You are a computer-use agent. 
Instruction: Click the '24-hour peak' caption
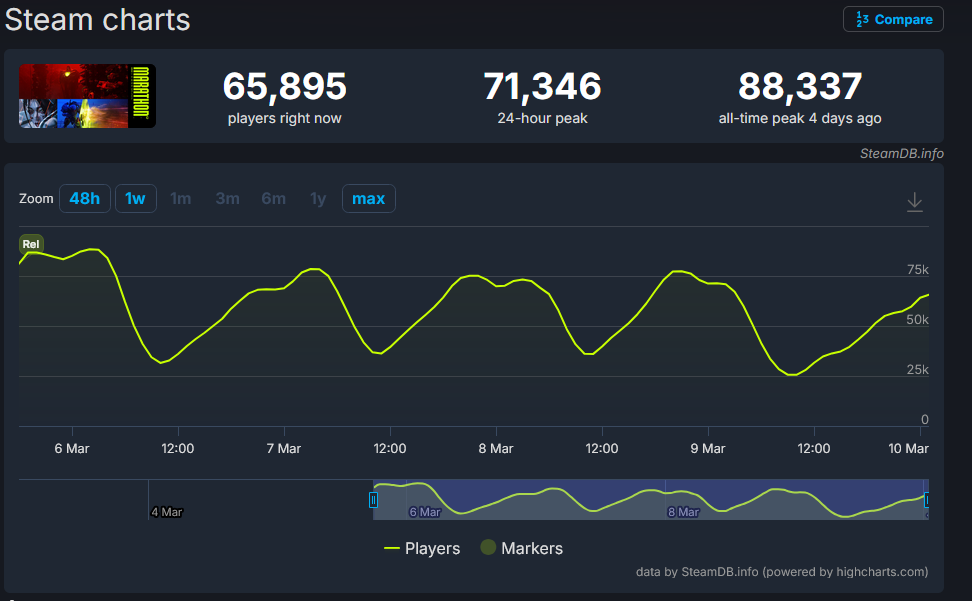pyautogui.click(x=542, y=118)
